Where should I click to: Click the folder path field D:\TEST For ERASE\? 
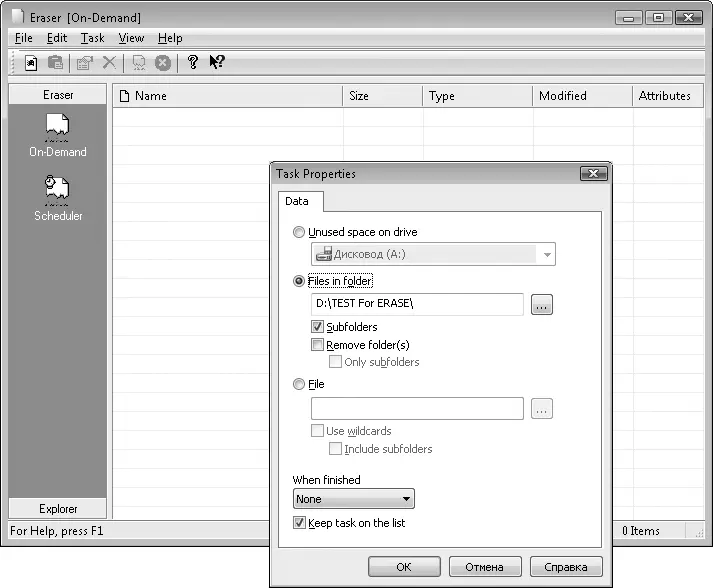pyautogui.click(x=417, y=304)
